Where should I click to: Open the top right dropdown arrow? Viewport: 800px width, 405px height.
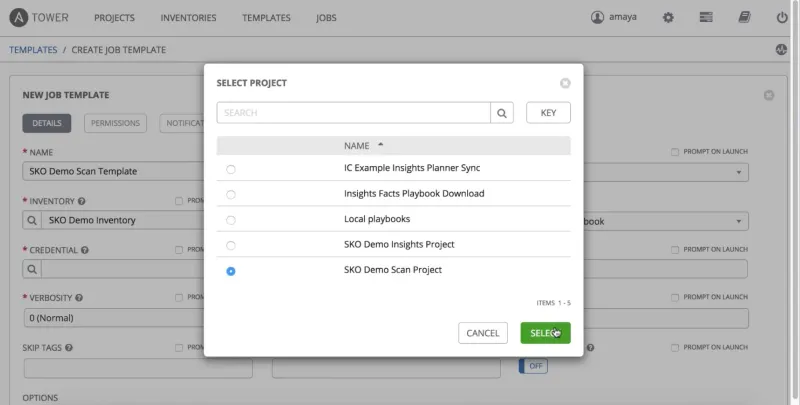pos(738,172)
